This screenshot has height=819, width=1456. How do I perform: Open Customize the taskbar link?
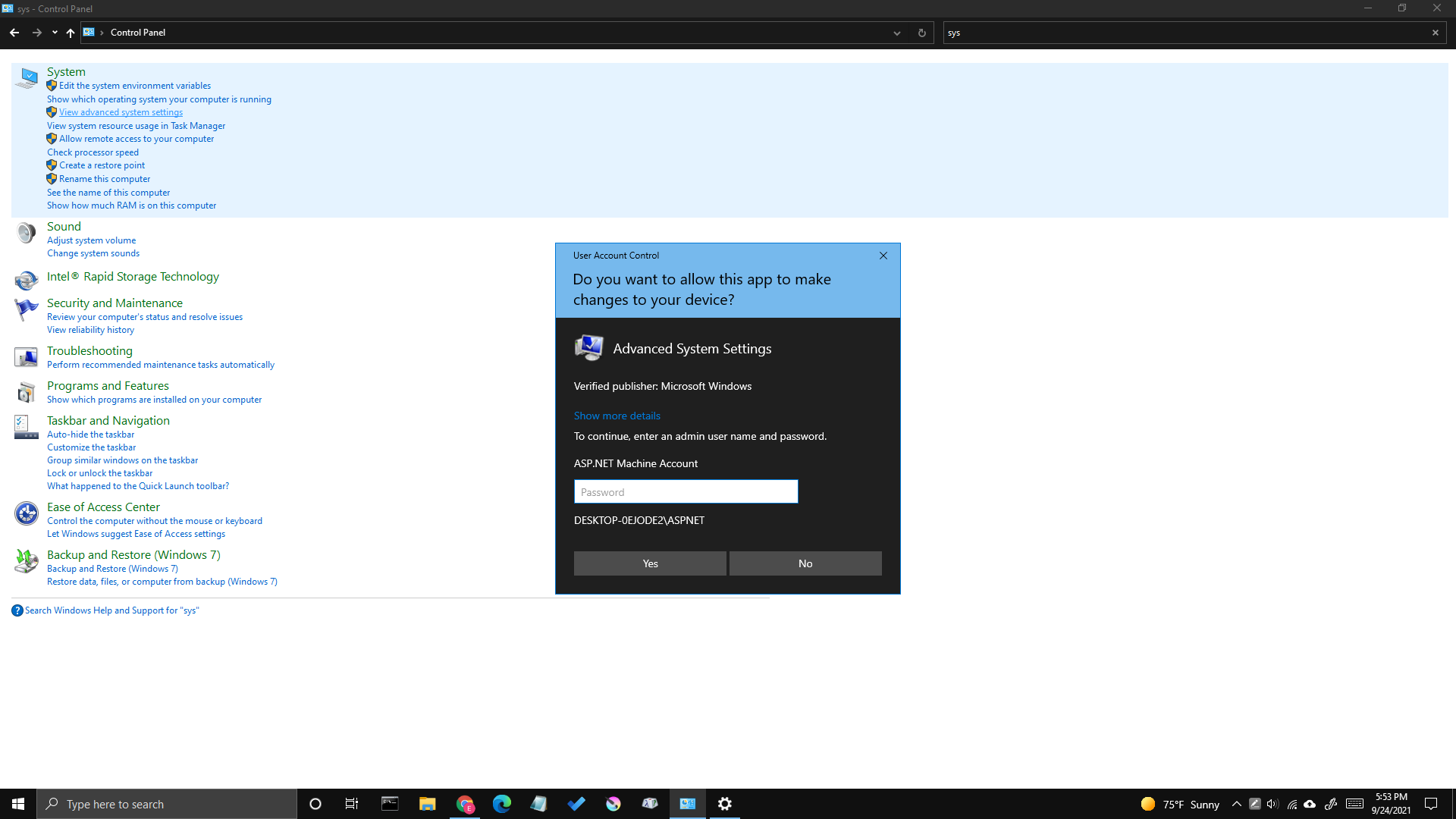click(91, 447)
